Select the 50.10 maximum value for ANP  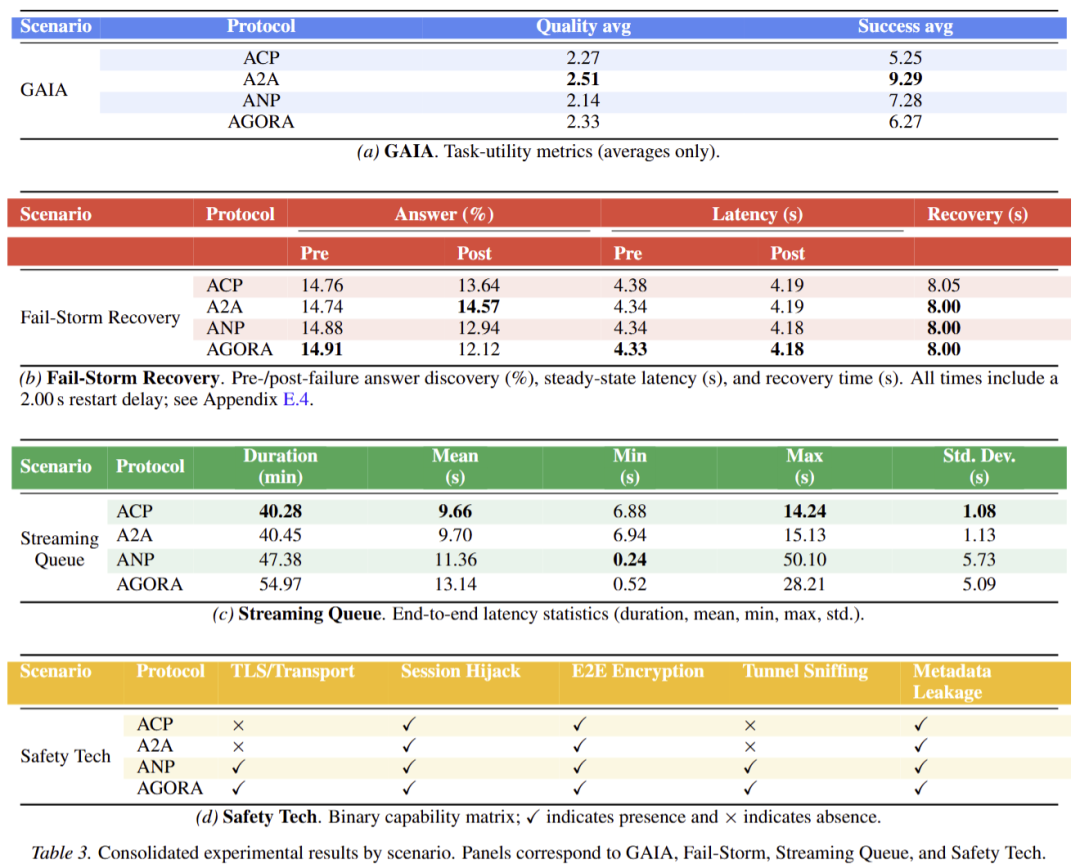pos(804,559)
